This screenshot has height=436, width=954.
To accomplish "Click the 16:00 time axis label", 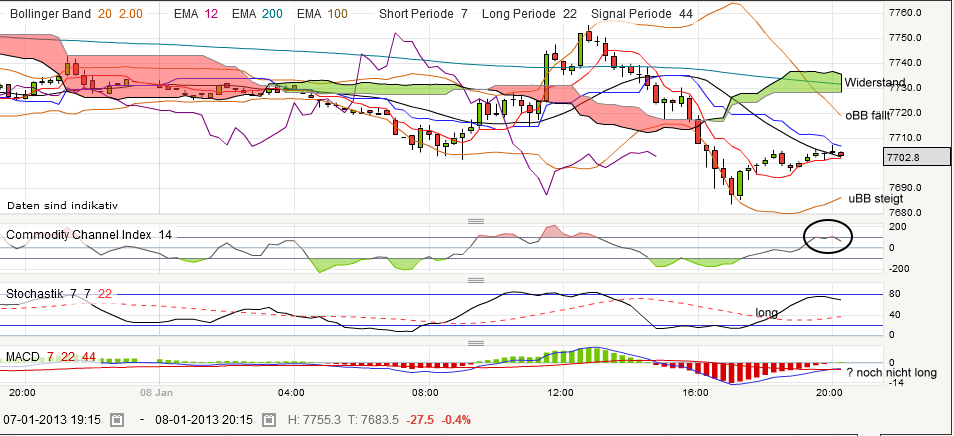I will click(694, 392).
